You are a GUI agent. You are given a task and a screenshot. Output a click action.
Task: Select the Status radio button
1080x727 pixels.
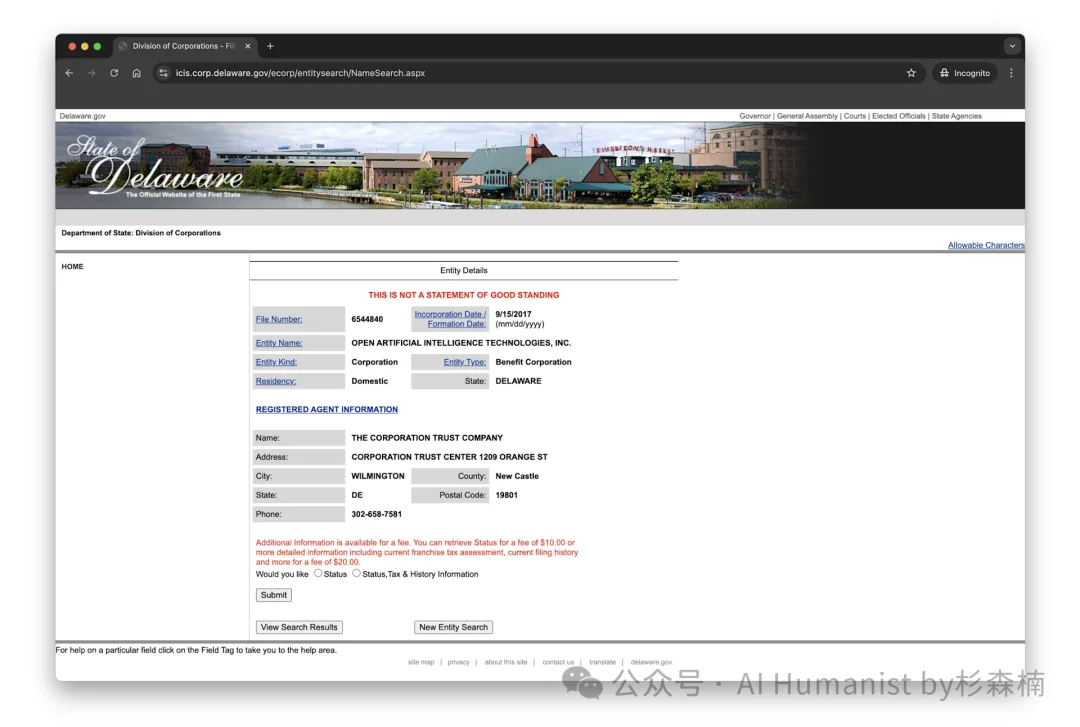318,574
